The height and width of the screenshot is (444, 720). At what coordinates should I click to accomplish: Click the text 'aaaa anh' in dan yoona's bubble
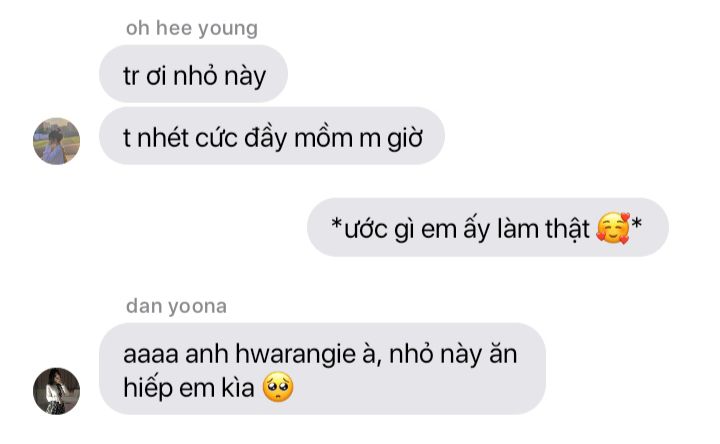(x=175, y=355)
